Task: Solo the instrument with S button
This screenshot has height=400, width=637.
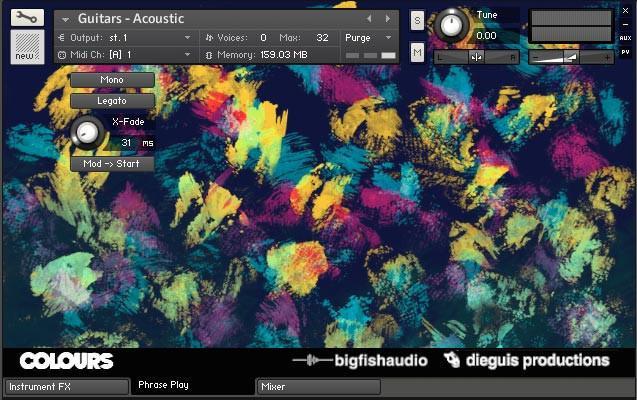Action: pyautogui.click(x=417, y=22)
